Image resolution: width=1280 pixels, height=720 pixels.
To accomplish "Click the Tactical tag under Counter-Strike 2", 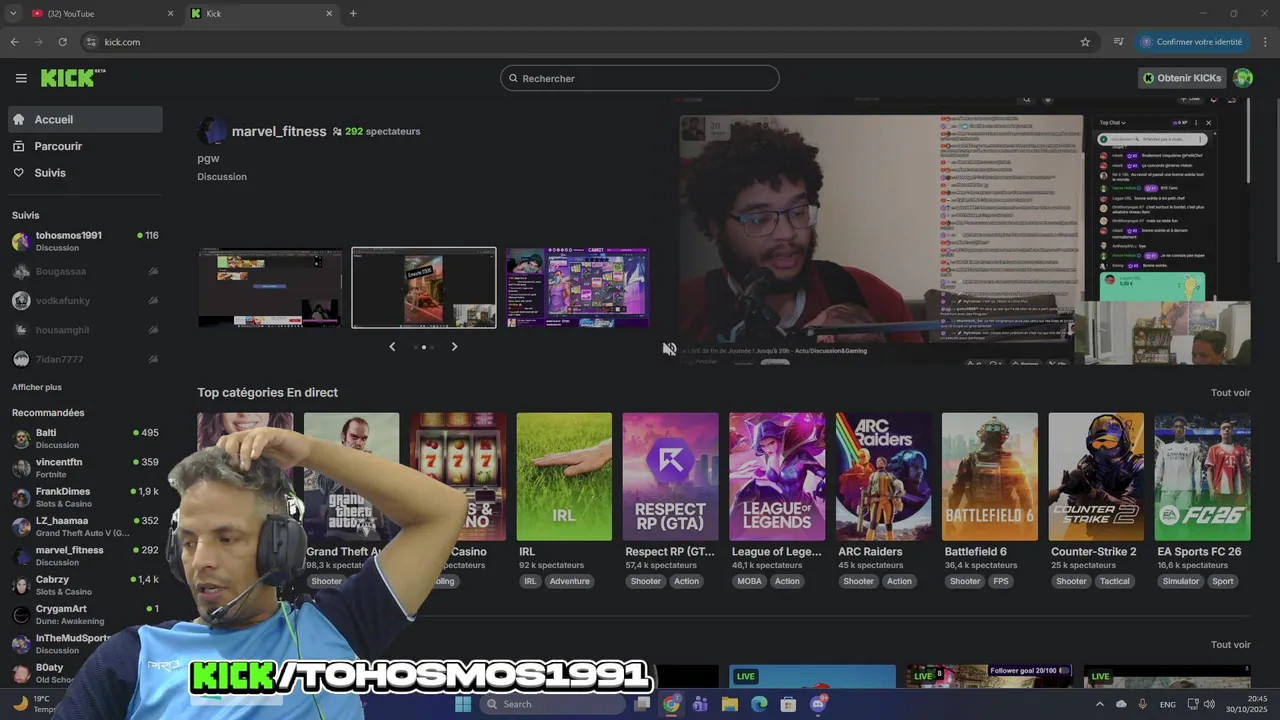I will click(x=1115, y=581).
